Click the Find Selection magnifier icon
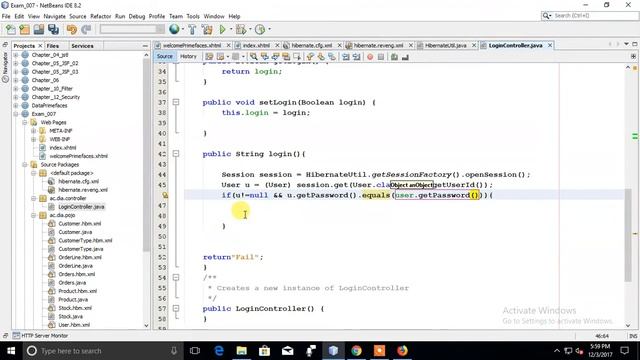This screenshot has width=640, height=360. pos(253,57)
